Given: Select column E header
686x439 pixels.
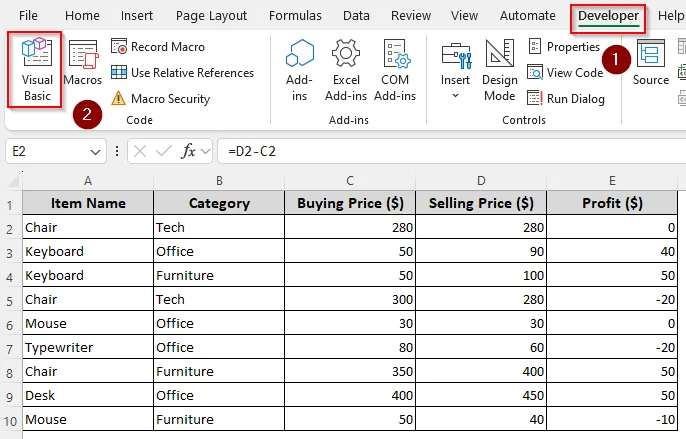Looking at the screenshot, I should (612, 181).
